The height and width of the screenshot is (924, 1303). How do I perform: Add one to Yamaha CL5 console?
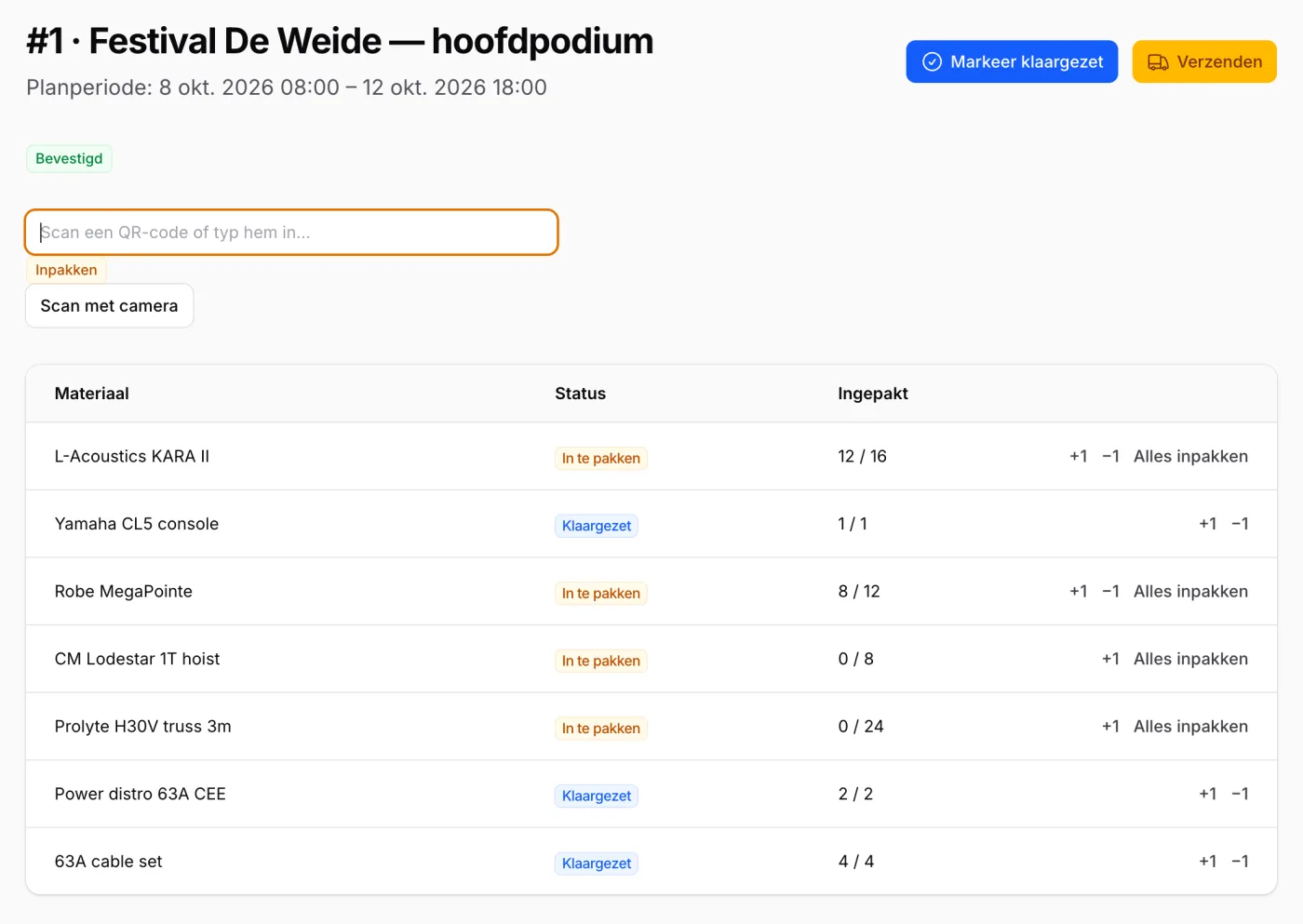[x=1207, y=524]
